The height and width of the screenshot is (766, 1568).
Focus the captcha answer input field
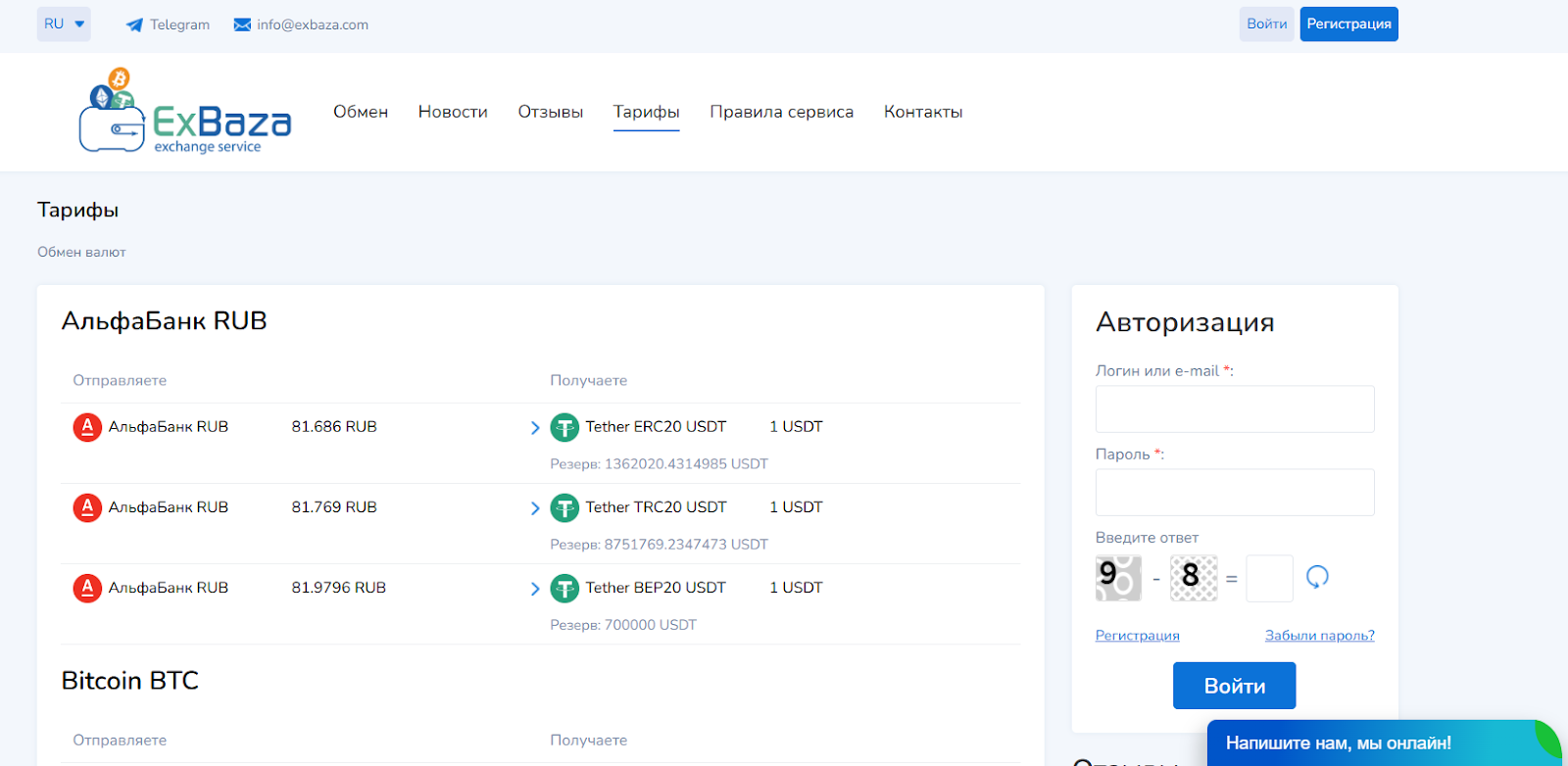tap(1269, 578)
